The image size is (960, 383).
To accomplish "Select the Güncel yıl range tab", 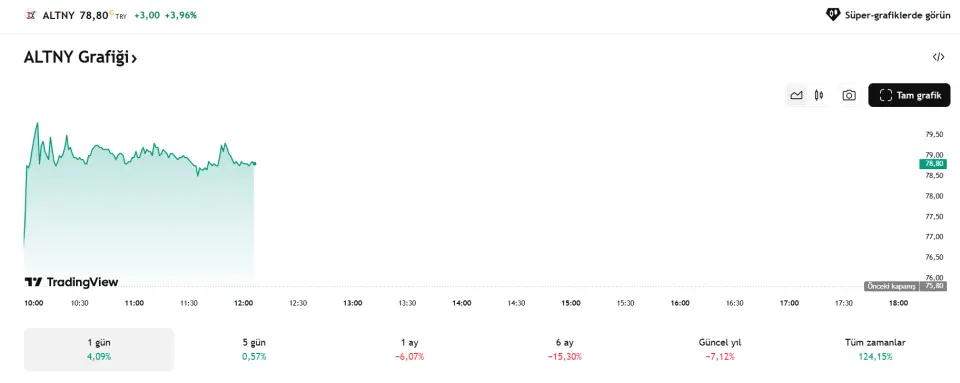I will [719, 349].
